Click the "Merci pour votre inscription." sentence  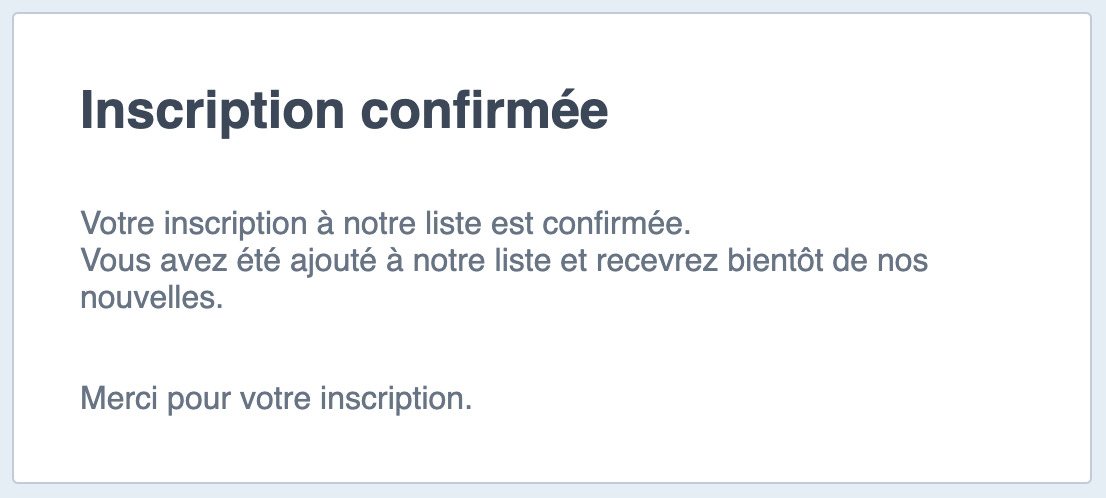pos(276,399)
